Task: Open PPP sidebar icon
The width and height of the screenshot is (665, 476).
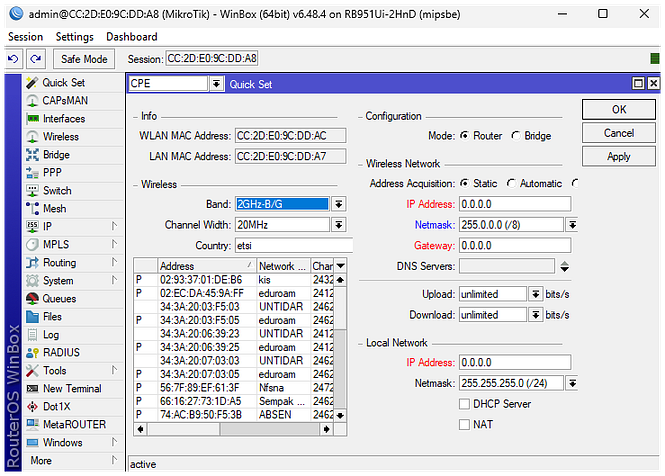Action: (x=32, y=173)
